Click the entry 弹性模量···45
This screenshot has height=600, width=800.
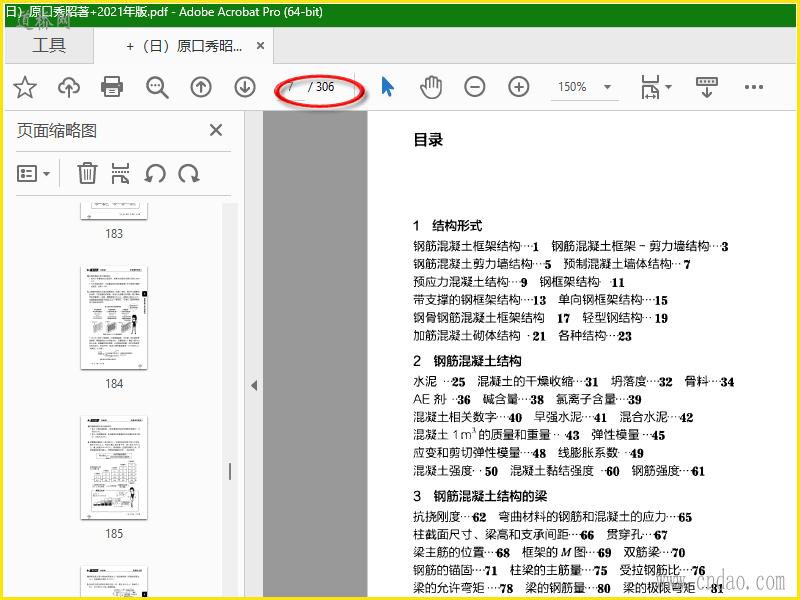628,435
